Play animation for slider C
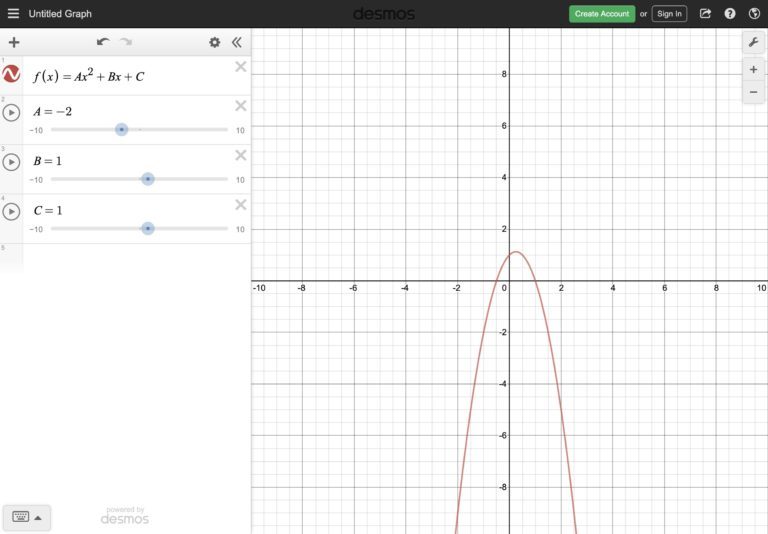 [x=11, y=212]
